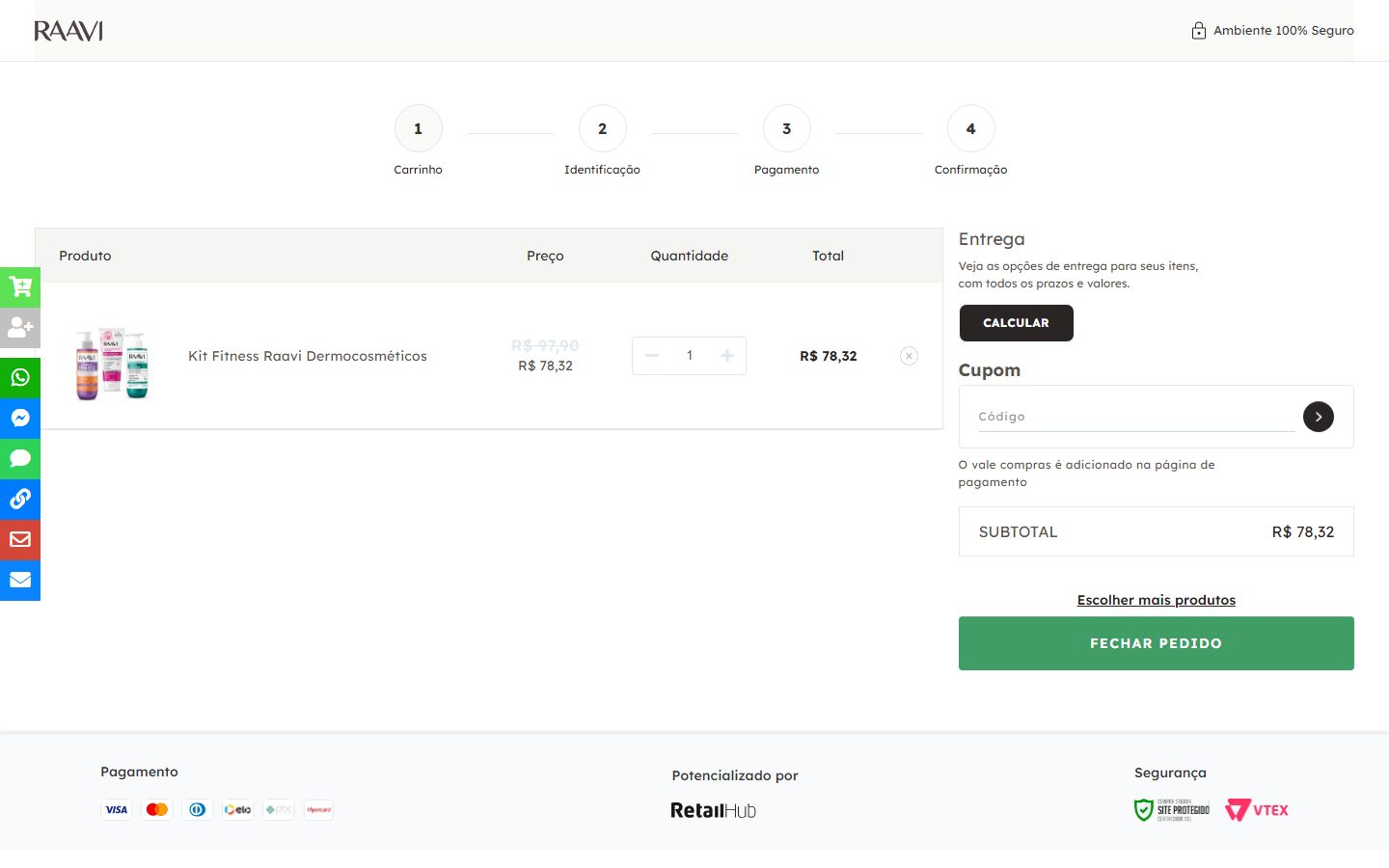Click the quantity value field
The width and height of the screenshot is (1389, 868).
pyautogui.click(x=690, y=356)
